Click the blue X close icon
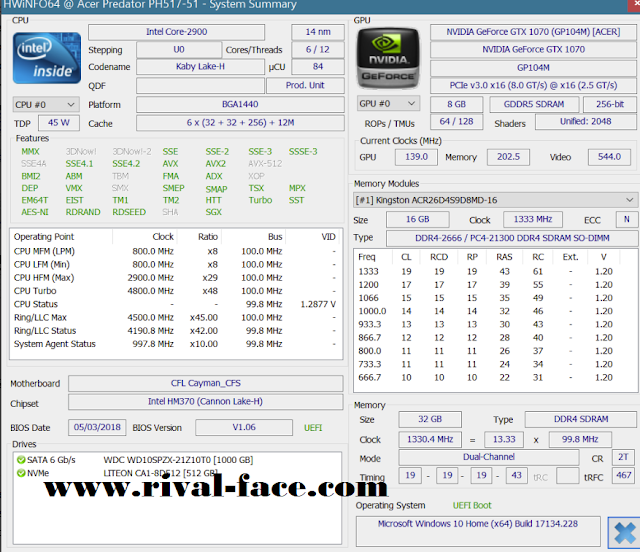Viewport: 640px width, 552px height. pyautogui.click(x=624, y=533)
